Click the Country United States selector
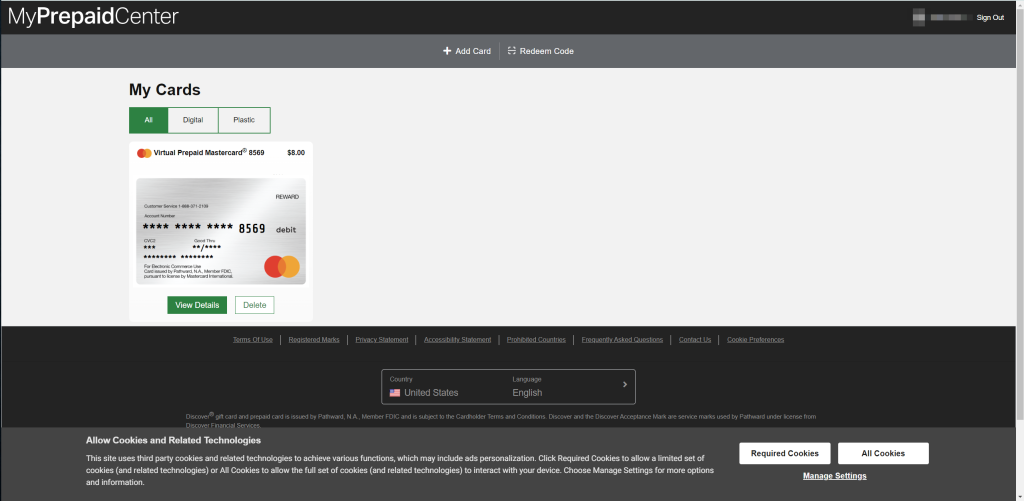The image size is (1024, 501). tap(424, 387)
